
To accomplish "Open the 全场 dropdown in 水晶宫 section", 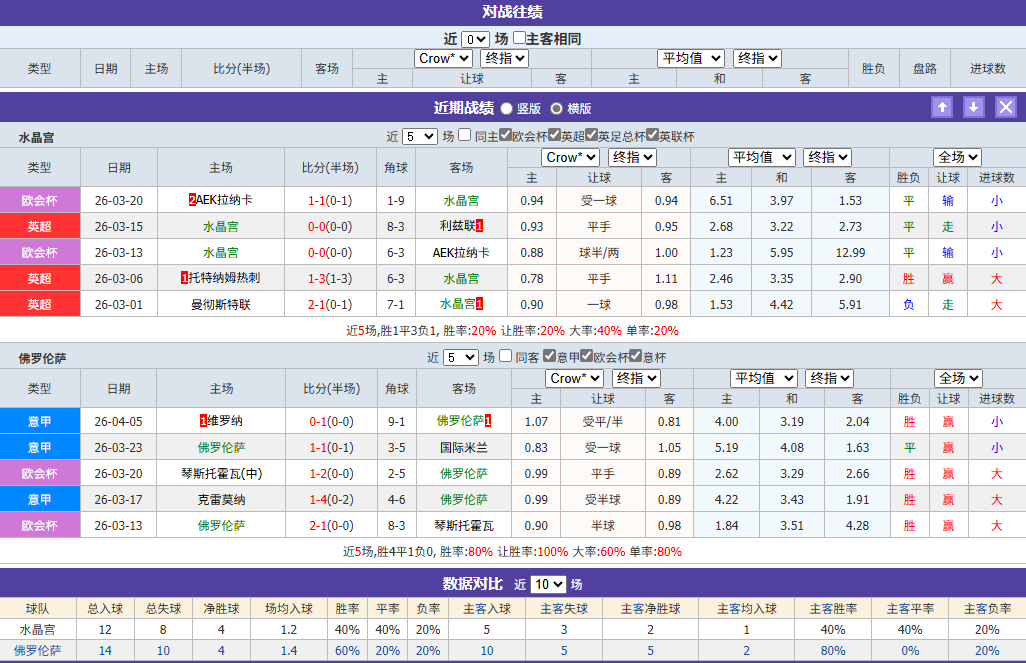I will (x=957, y=156).
